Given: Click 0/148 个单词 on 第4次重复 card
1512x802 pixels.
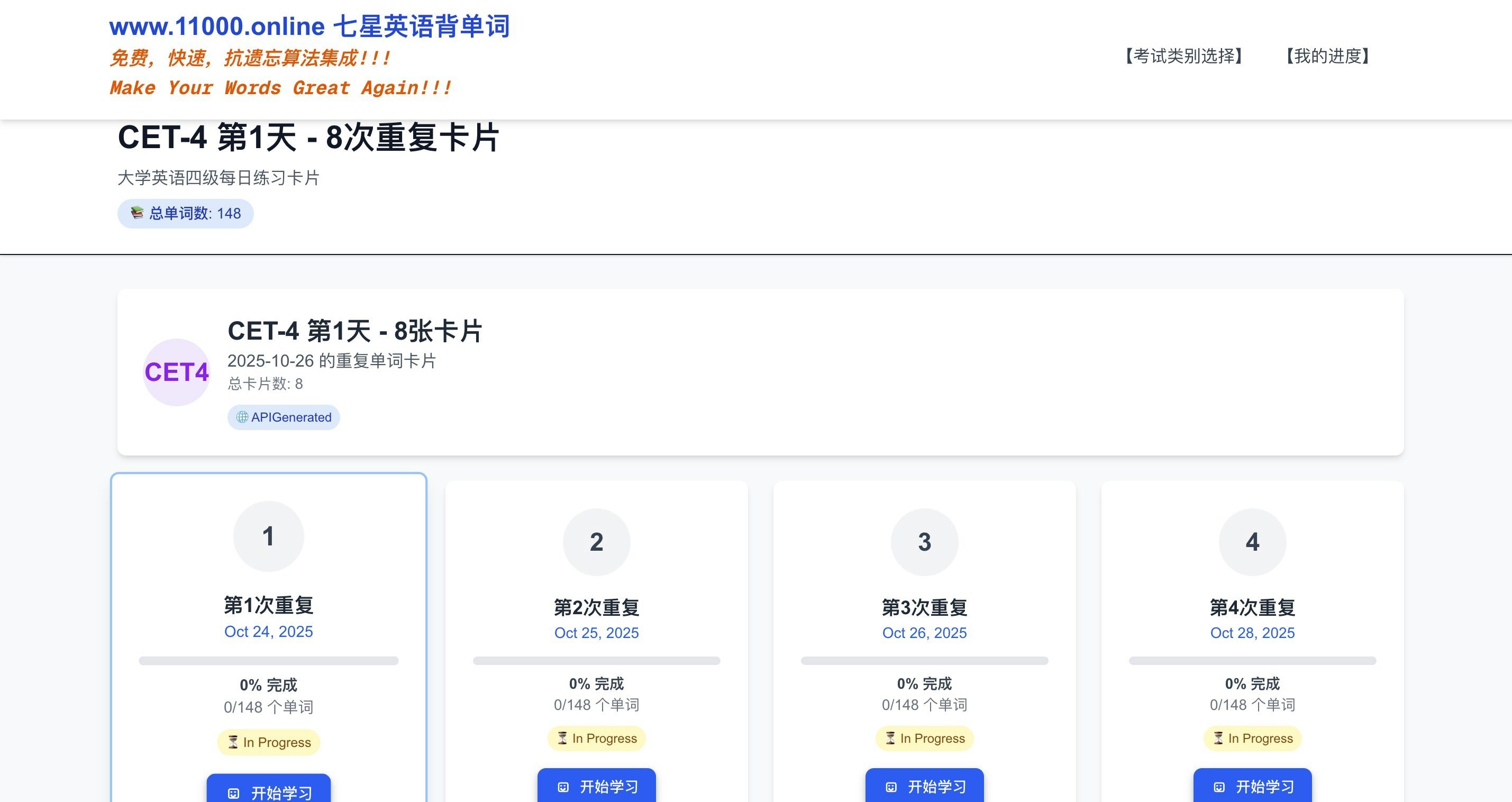Looking at the screenshot, I should tap(1253, 705).
